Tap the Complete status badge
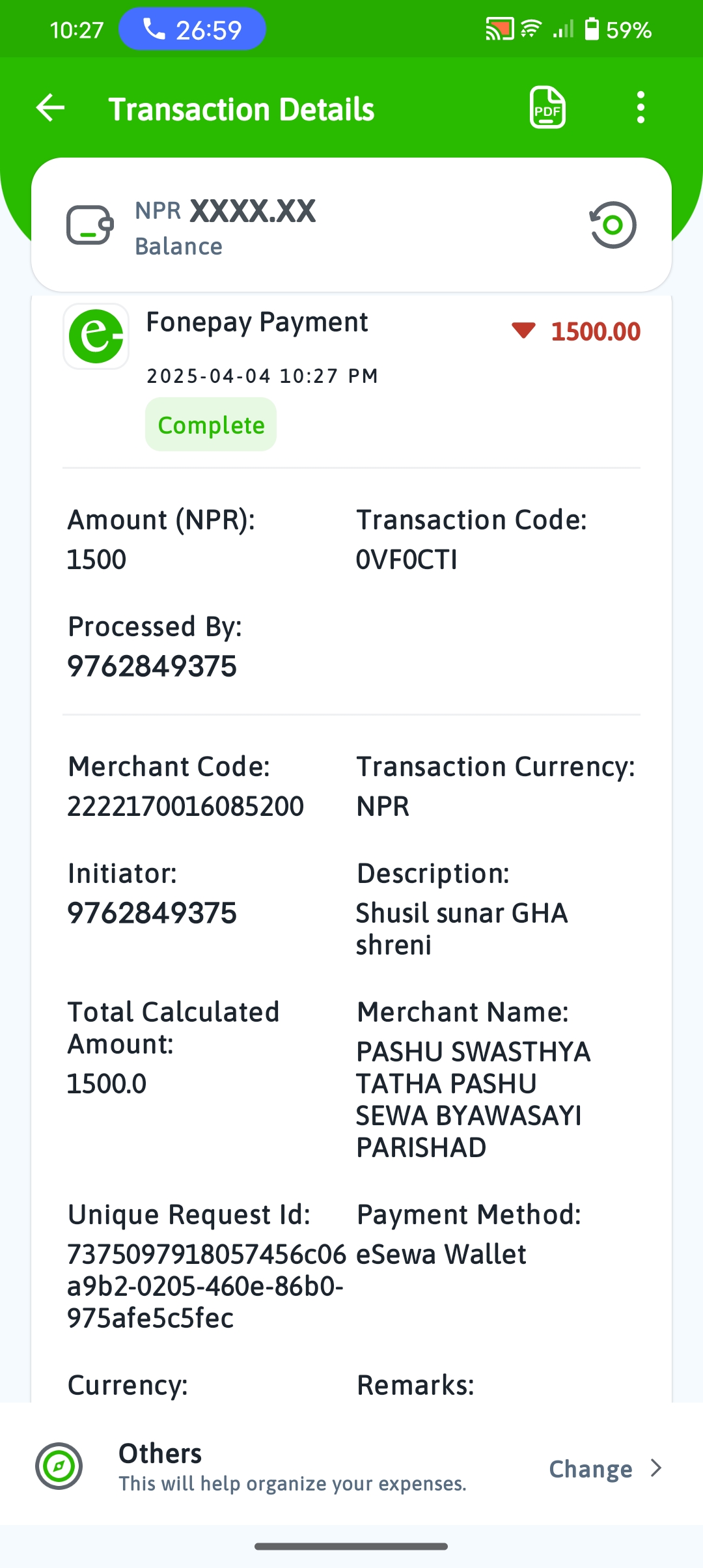 tap(211, 425)
